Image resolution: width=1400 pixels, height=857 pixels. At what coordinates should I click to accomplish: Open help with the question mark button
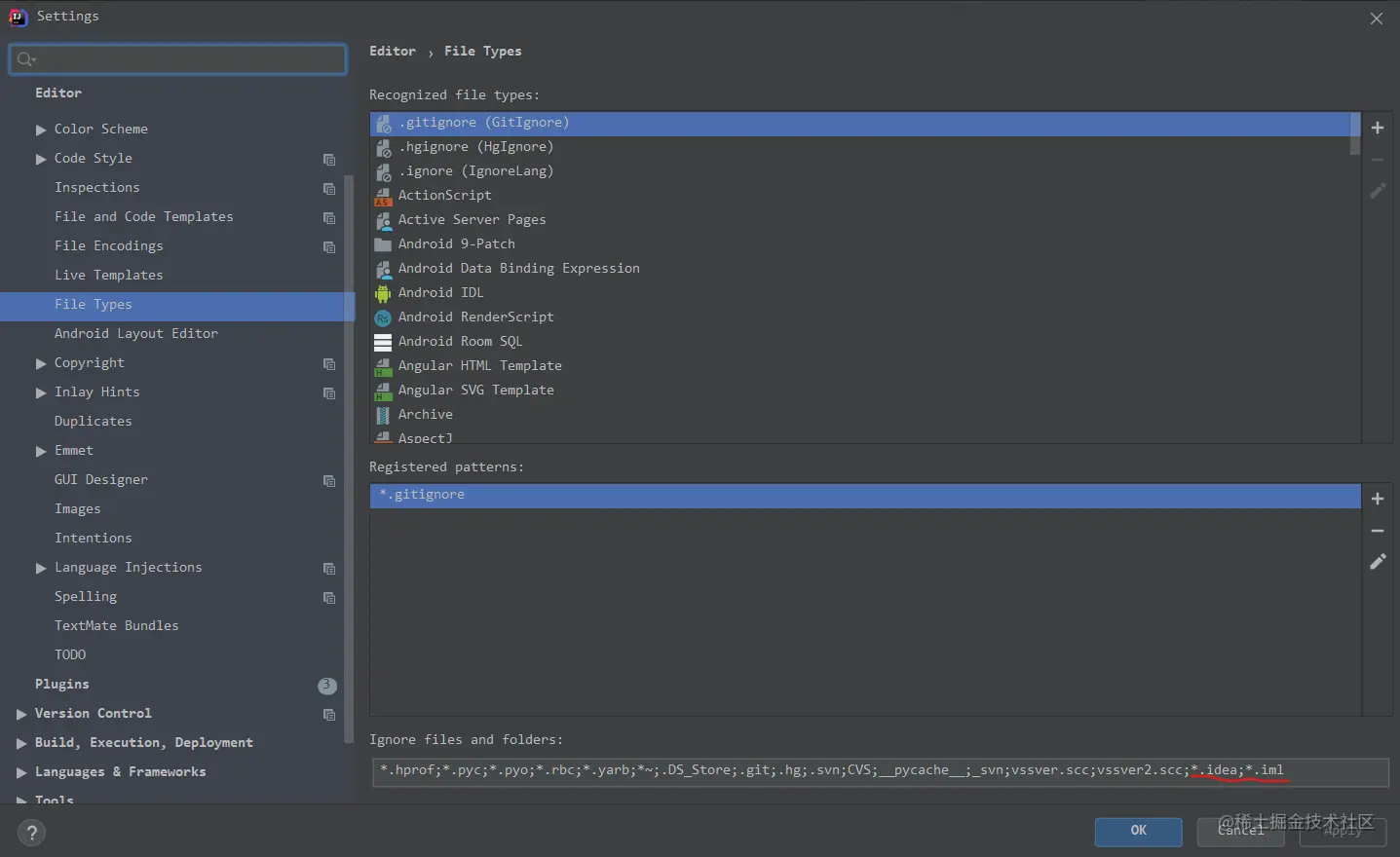click(x=31, y=833)
